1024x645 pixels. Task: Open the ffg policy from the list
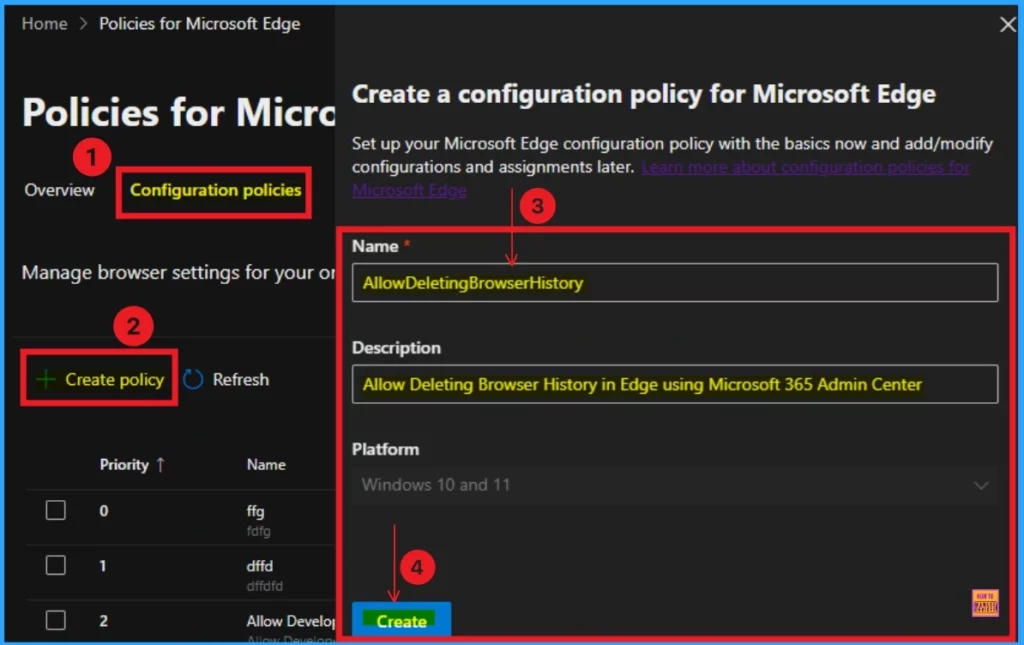(x=256, y=511)
